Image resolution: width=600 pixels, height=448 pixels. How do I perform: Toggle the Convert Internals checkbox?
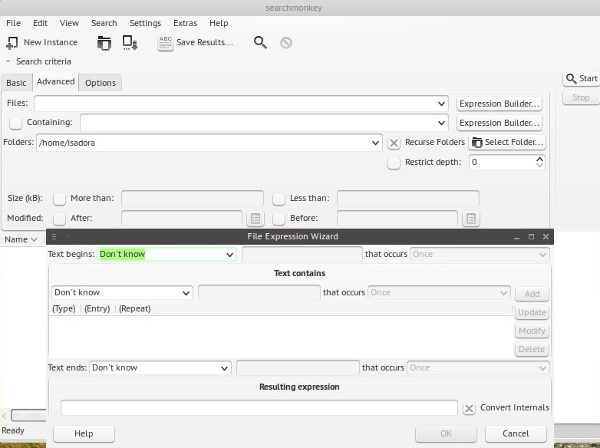click(x=469, y=409)
